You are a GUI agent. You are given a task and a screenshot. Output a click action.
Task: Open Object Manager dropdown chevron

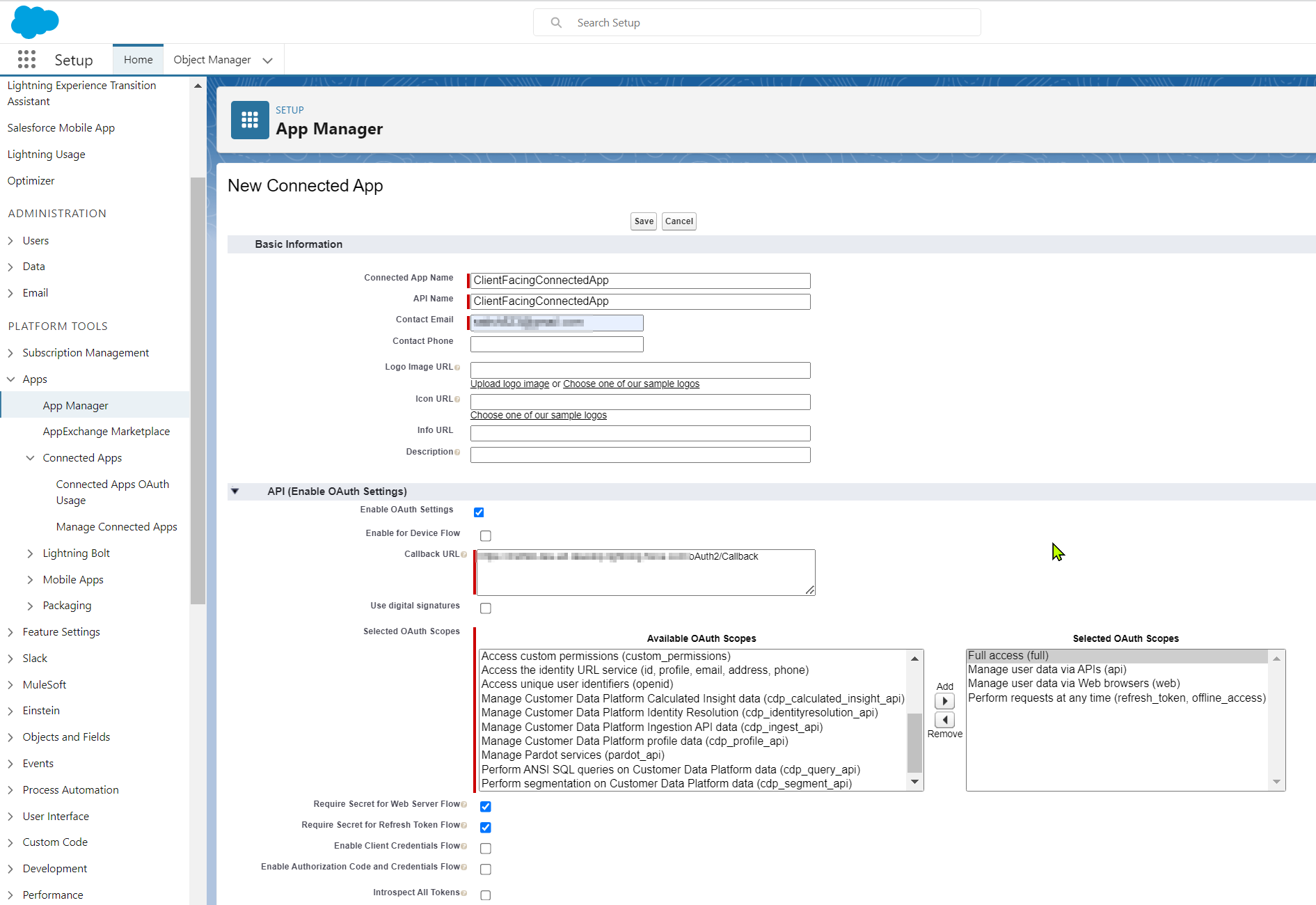(x=267, y=61)
